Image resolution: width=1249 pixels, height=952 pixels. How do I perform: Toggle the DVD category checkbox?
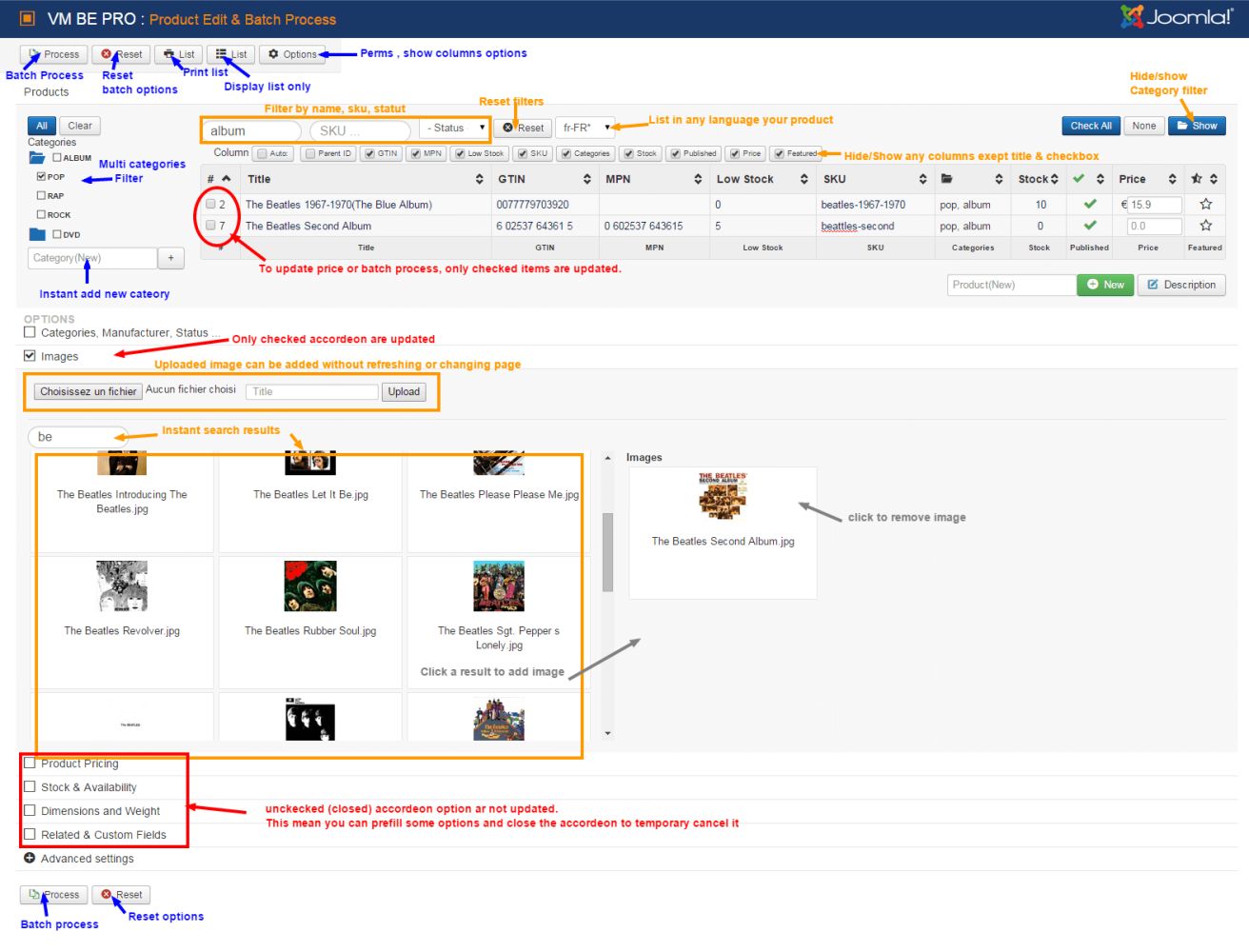coord(57,234)
